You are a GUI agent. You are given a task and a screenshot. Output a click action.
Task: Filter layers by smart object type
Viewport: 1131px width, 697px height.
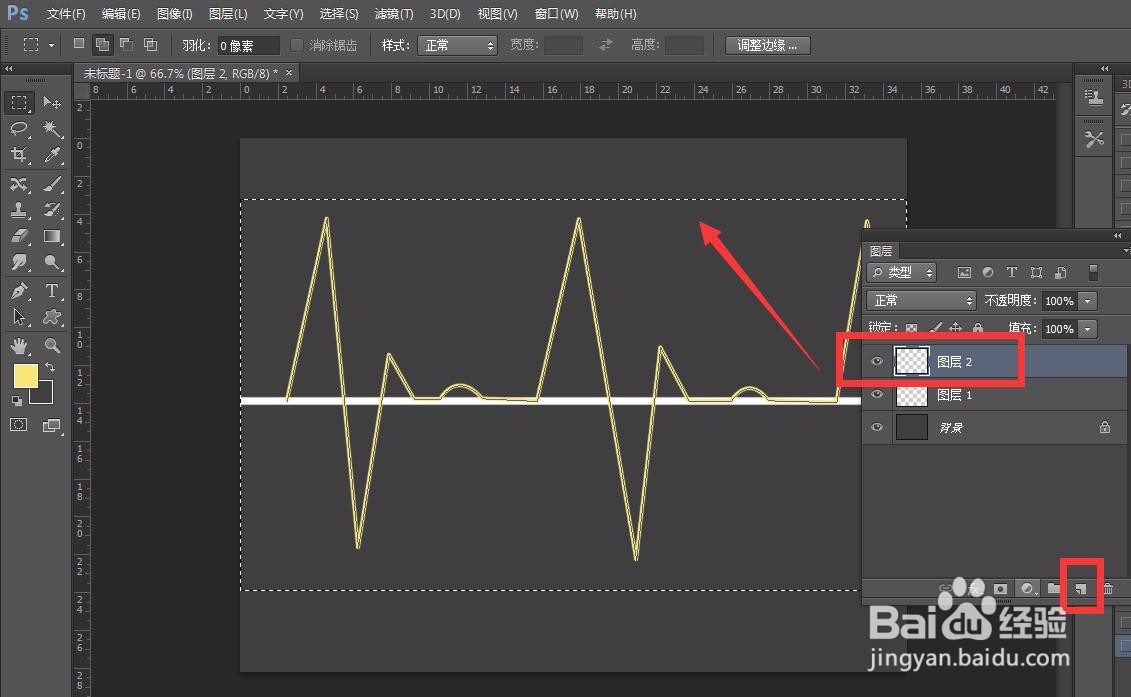[x=1060, y=273]
